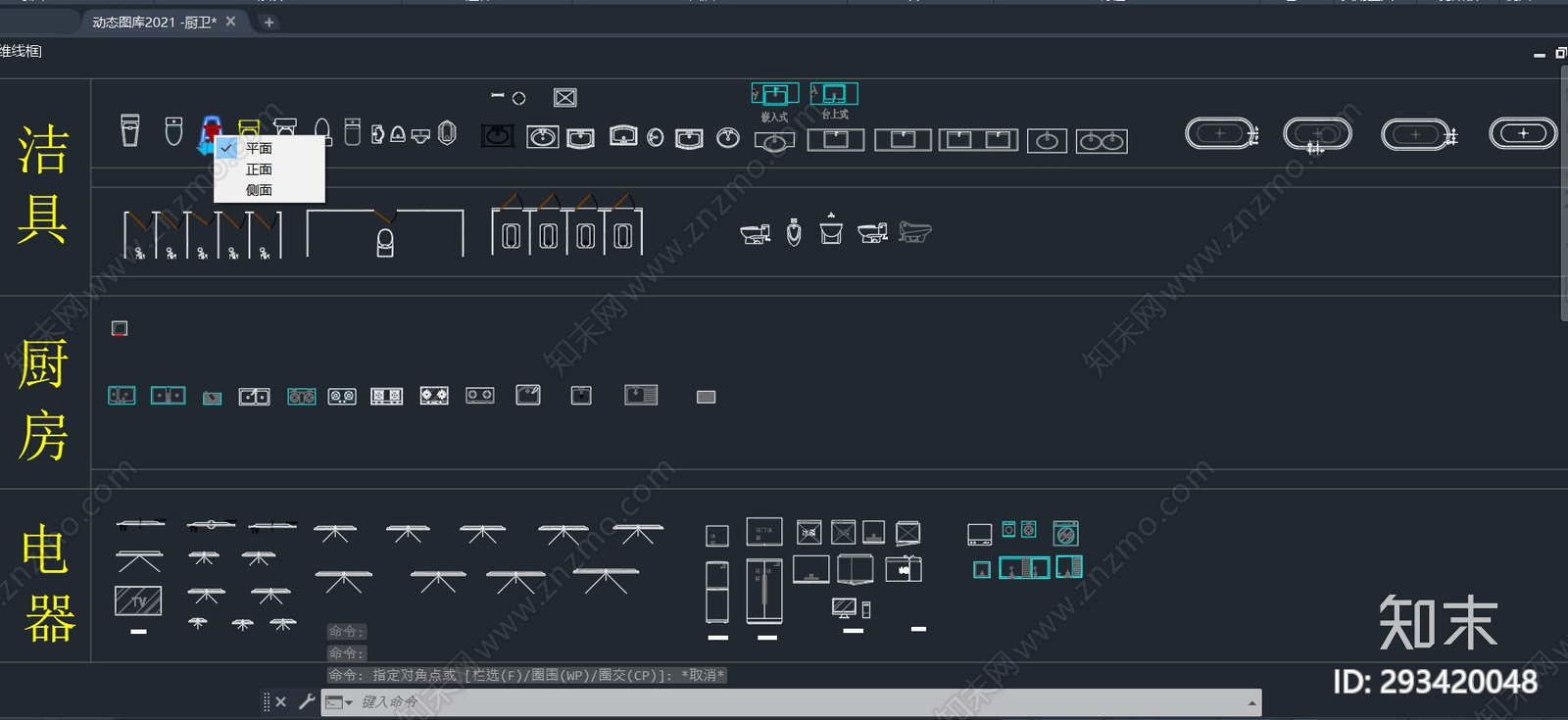Select the TV block in appliances row
The image size is (1568, 720).
click(x=138, y=600)
